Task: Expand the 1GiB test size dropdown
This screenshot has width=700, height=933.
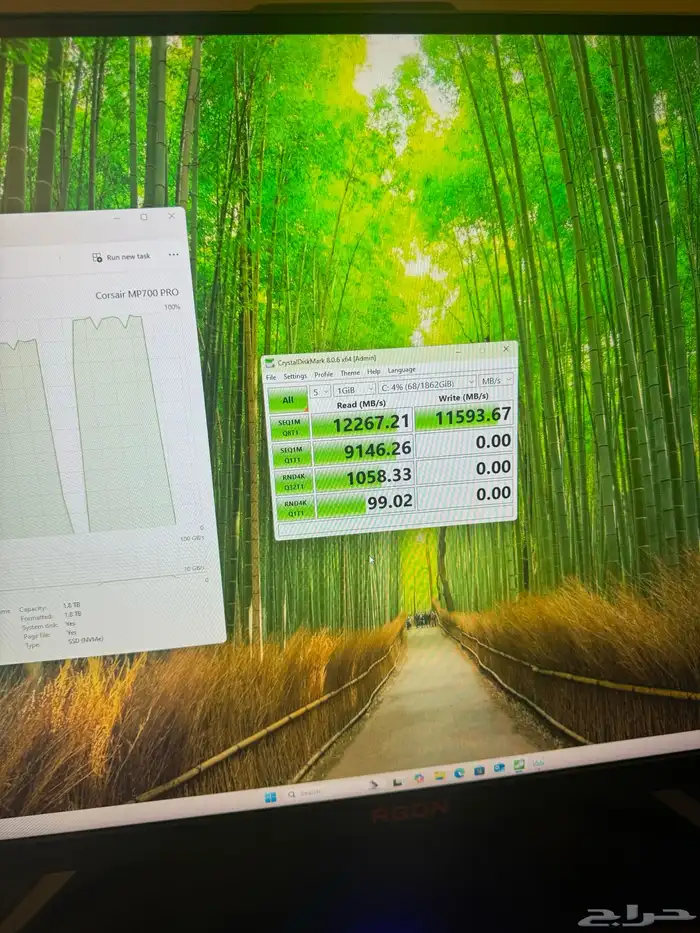Action: point(355,388)
